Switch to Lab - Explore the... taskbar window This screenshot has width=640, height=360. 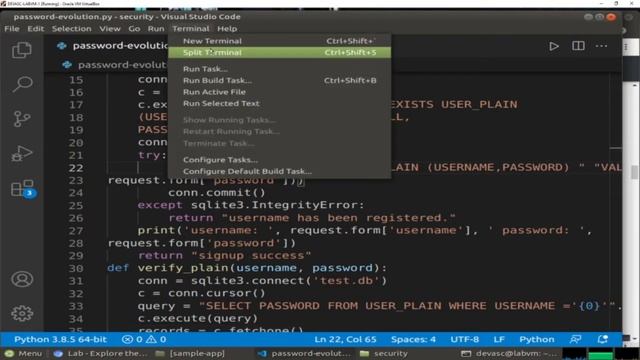pyautogui.click(x=100, y=353)
